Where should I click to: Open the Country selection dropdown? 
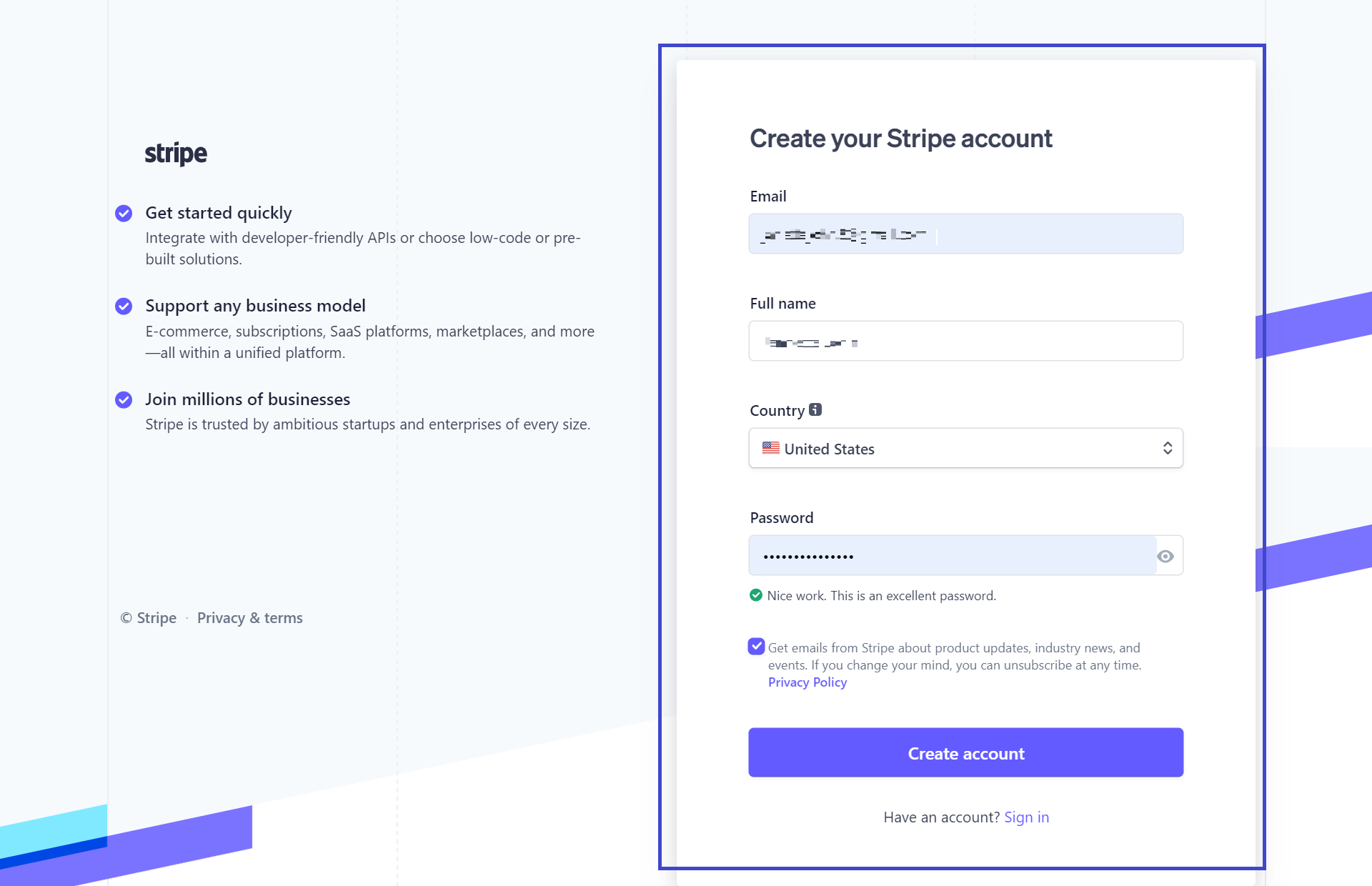point(965,448)
